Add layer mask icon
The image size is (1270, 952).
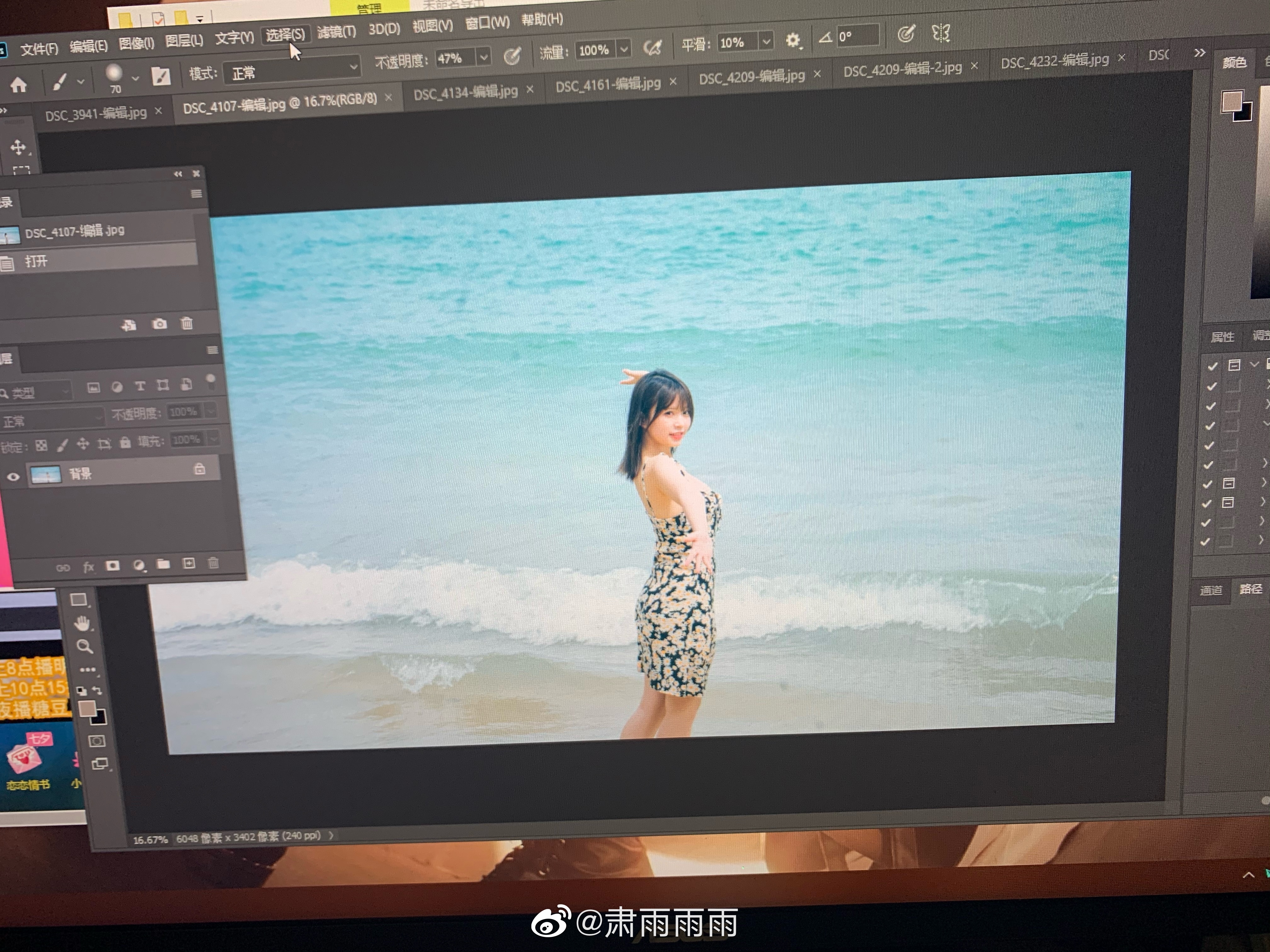[x=113, y=566]
